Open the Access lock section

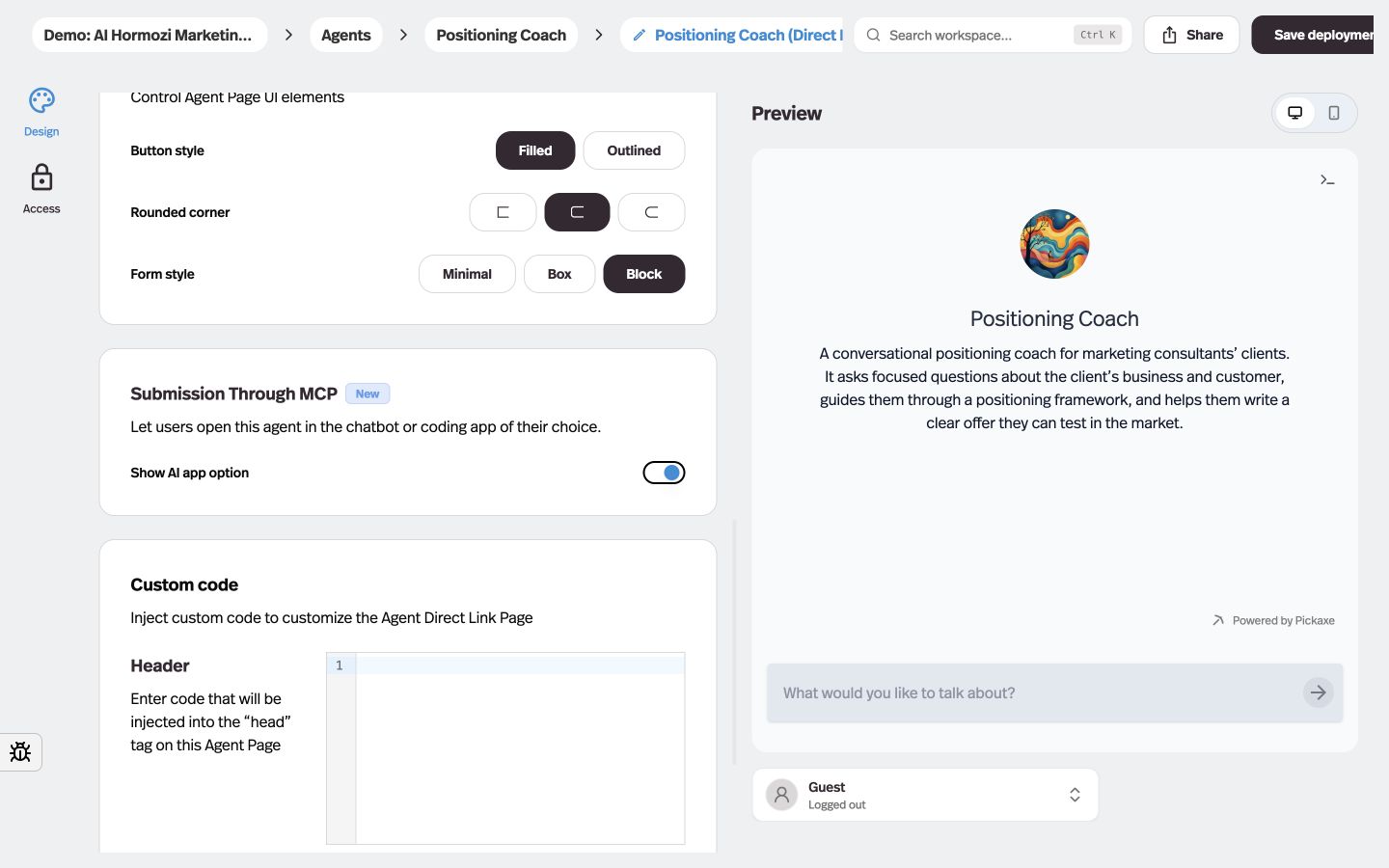(x=41, y=189)
